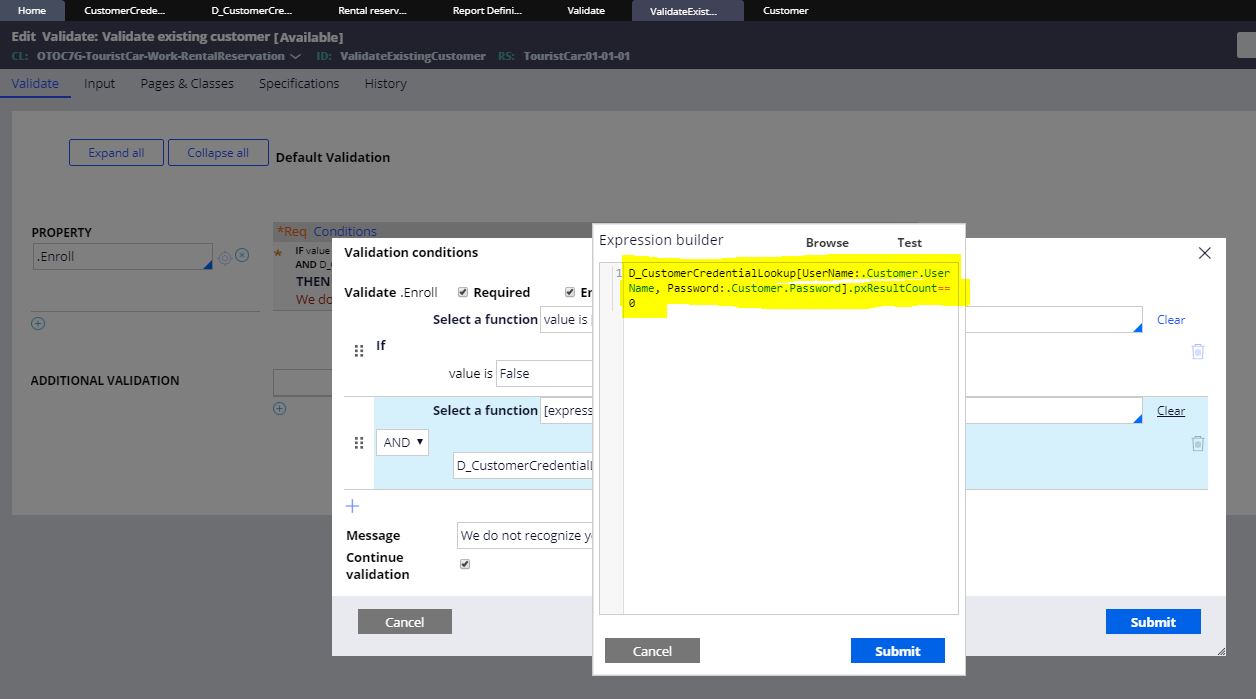Viewport: 1256px width, 699px height.
Task: Click the blue corner expander in the .Enroll field
Action: point(208,263)
